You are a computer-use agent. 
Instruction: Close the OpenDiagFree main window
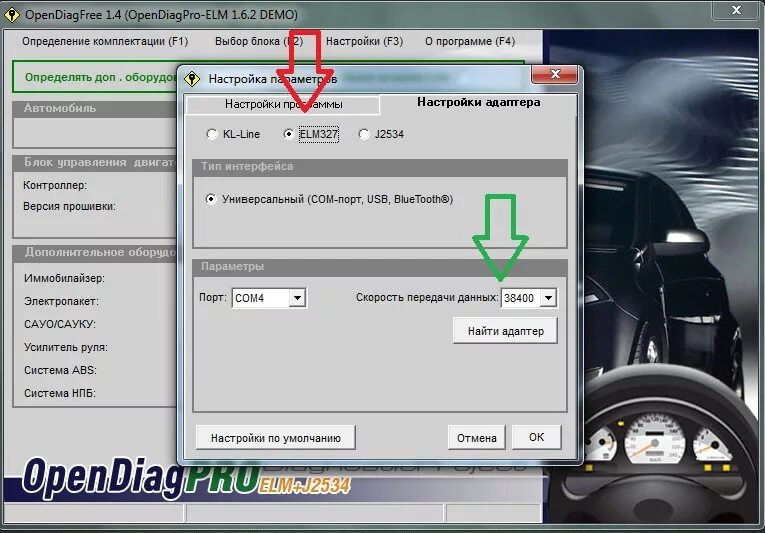[736, 10]
